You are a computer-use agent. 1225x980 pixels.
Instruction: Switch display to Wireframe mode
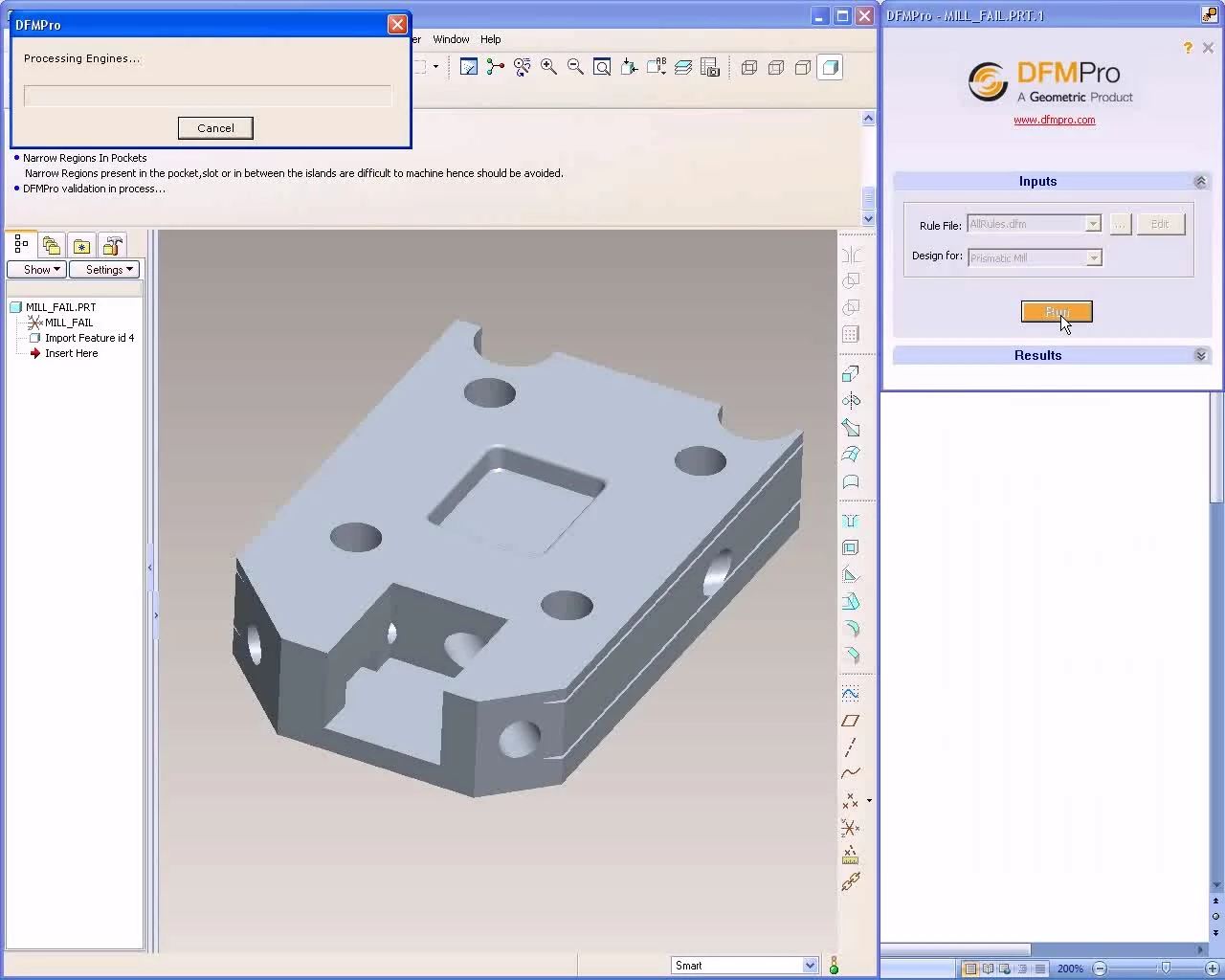click(x=749, y=67)
